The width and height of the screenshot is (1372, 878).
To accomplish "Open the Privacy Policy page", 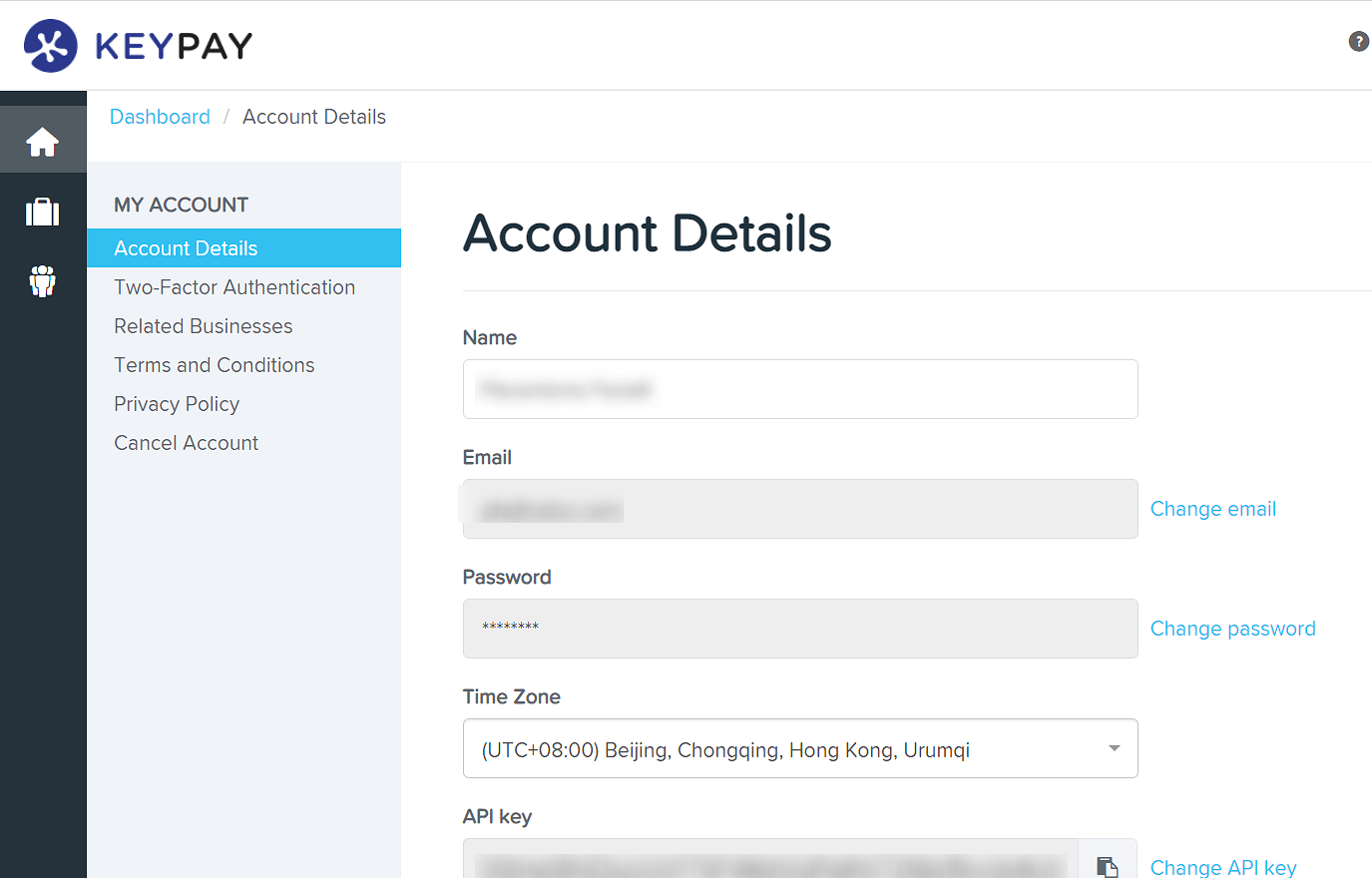I will tap(177, 403).
